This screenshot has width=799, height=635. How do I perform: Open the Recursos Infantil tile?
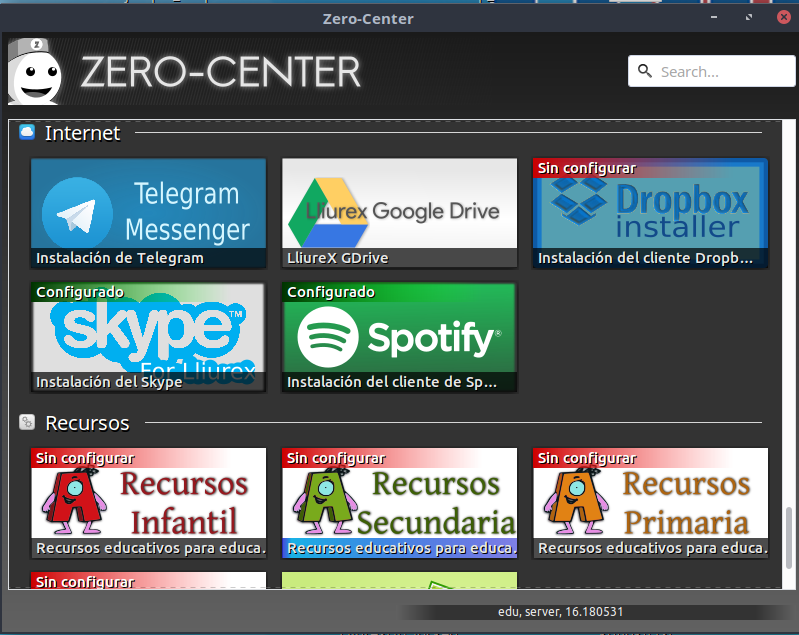pos(148,495)
